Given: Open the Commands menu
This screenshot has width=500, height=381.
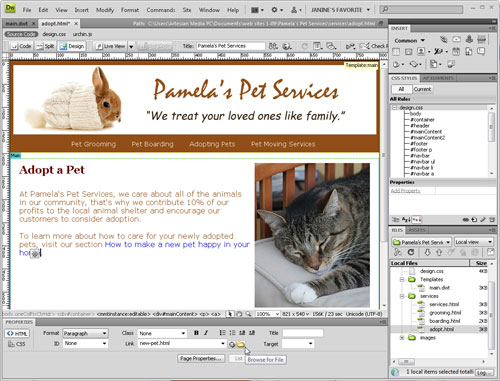Looking at the screenshot, I should coord(161,10).
